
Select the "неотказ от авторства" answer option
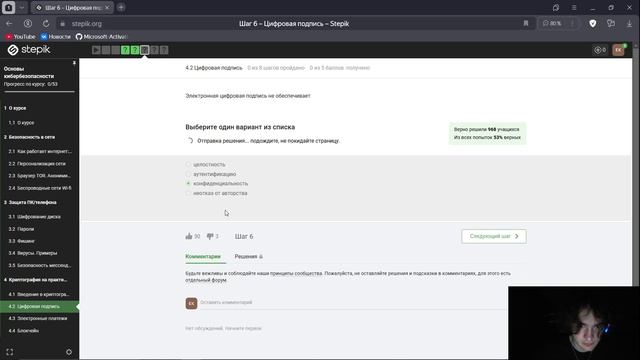(x=216, y=193)
